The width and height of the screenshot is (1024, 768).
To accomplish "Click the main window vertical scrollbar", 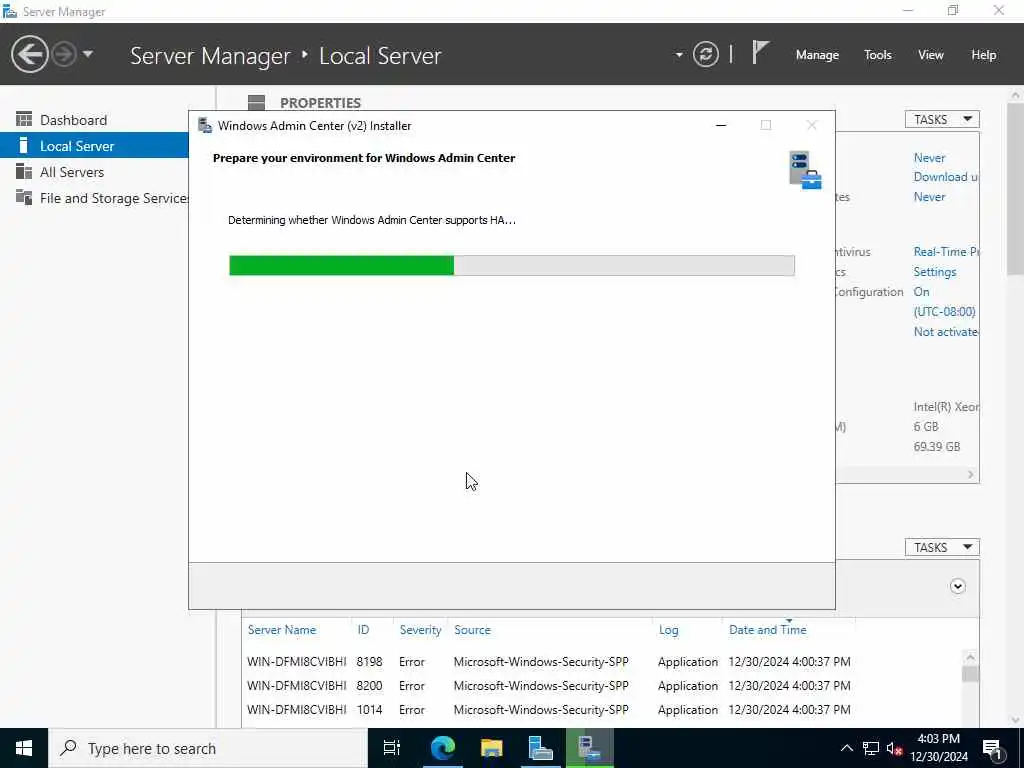I will pyautogui.click(x=1016, y=189).
